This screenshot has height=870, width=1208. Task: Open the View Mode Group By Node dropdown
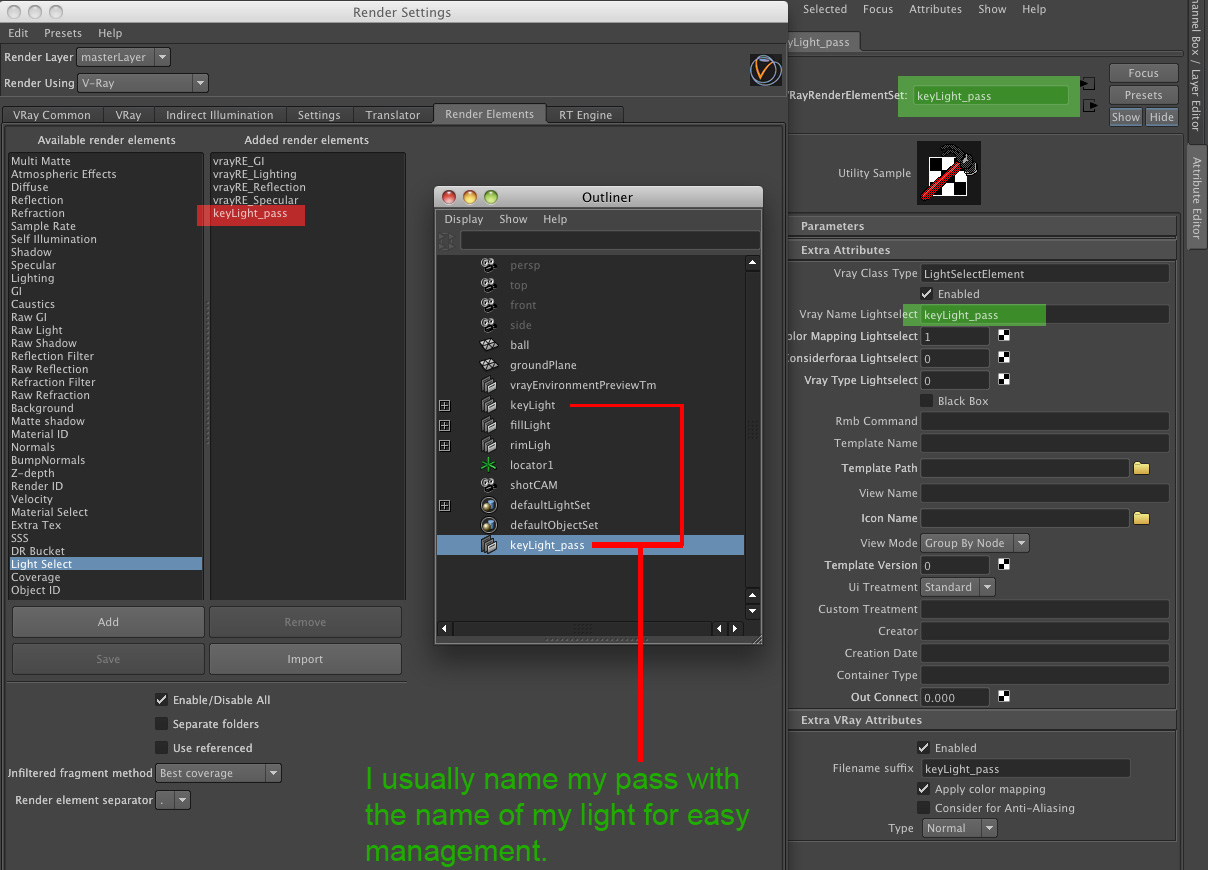[x=975, y=543]
